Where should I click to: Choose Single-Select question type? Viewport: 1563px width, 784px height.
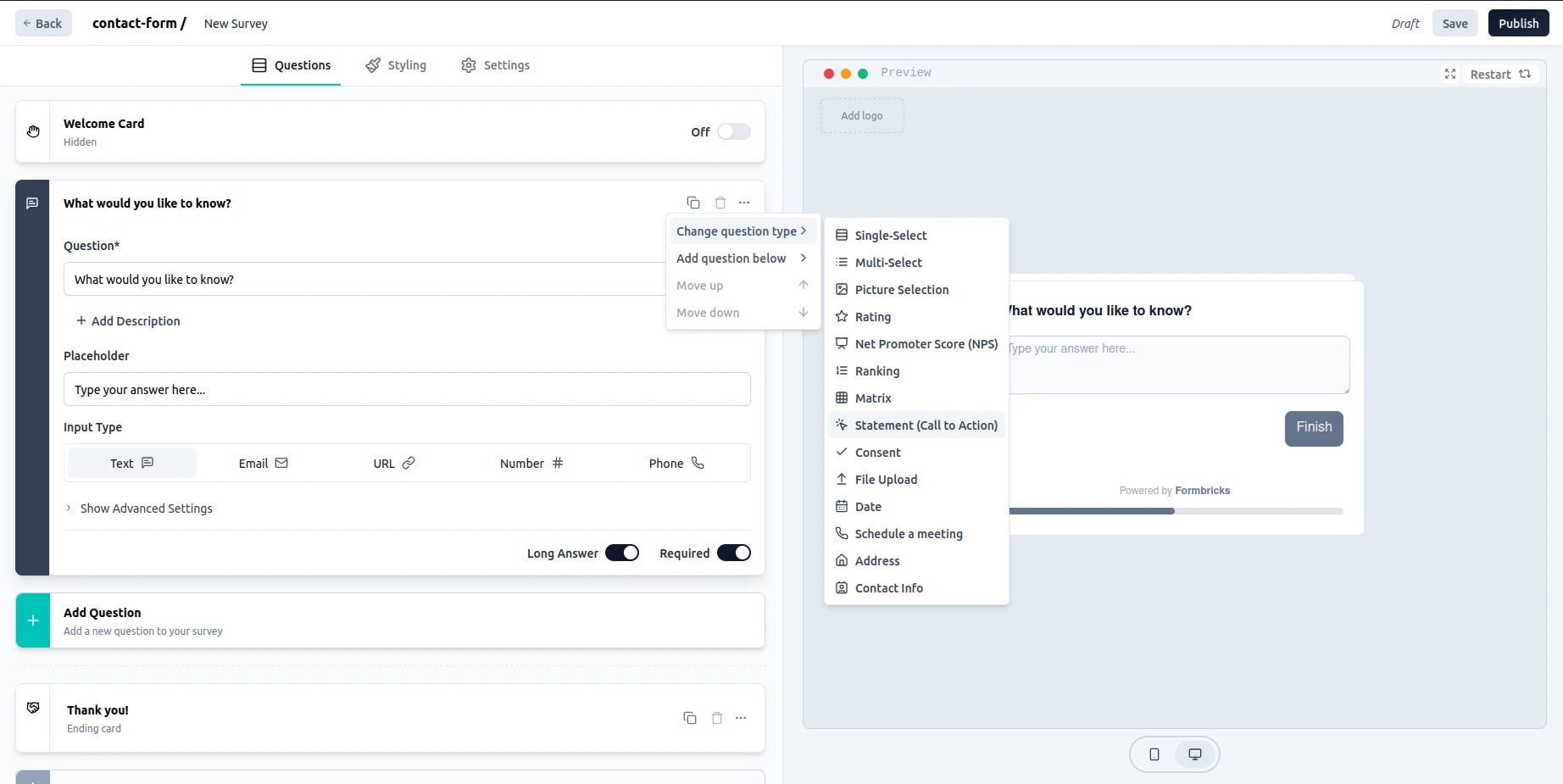tap(916, 236)
